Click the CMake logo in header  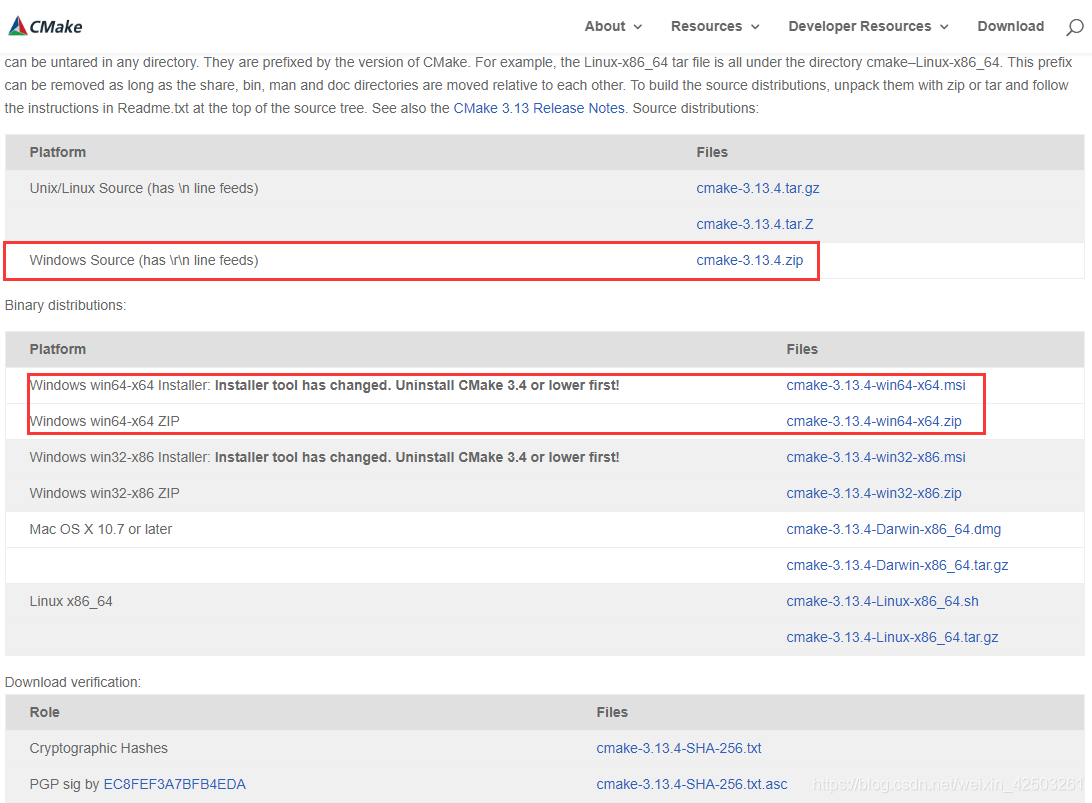coord(45,26)
